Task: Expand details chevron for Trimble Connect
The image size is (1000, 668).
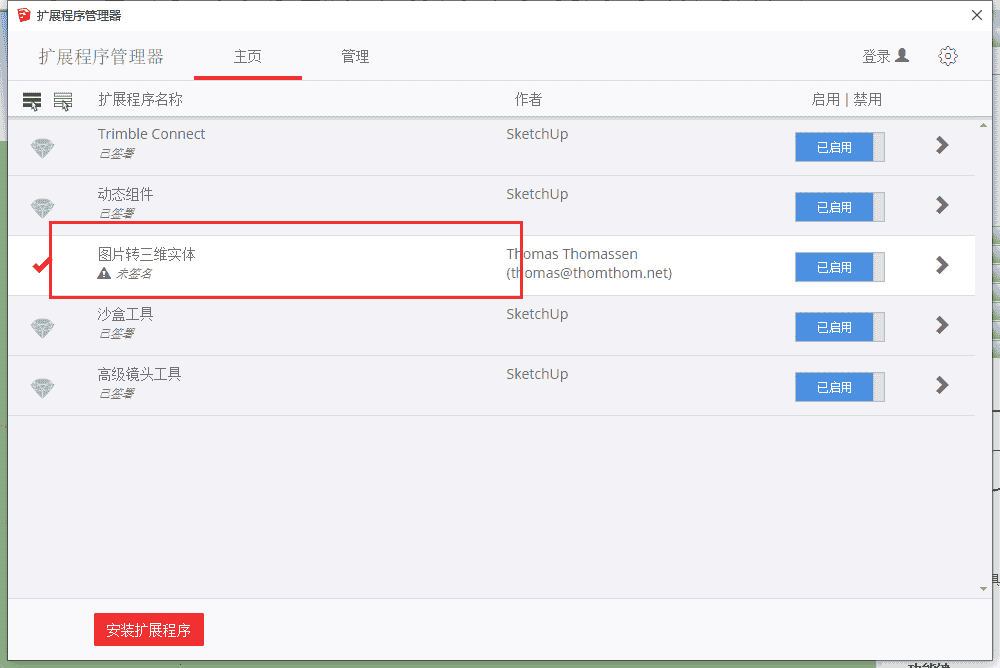Action: tap(942, 145)
